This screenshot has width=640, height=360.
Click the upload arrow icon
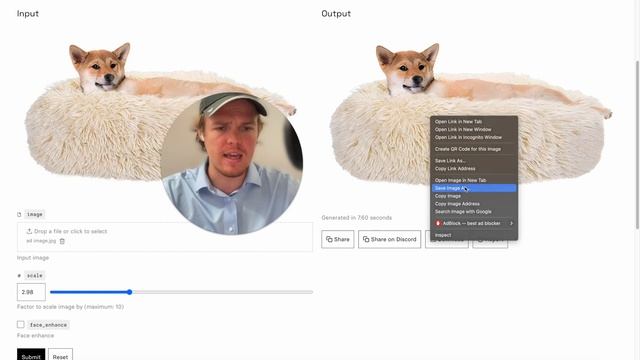click(29, 231)
